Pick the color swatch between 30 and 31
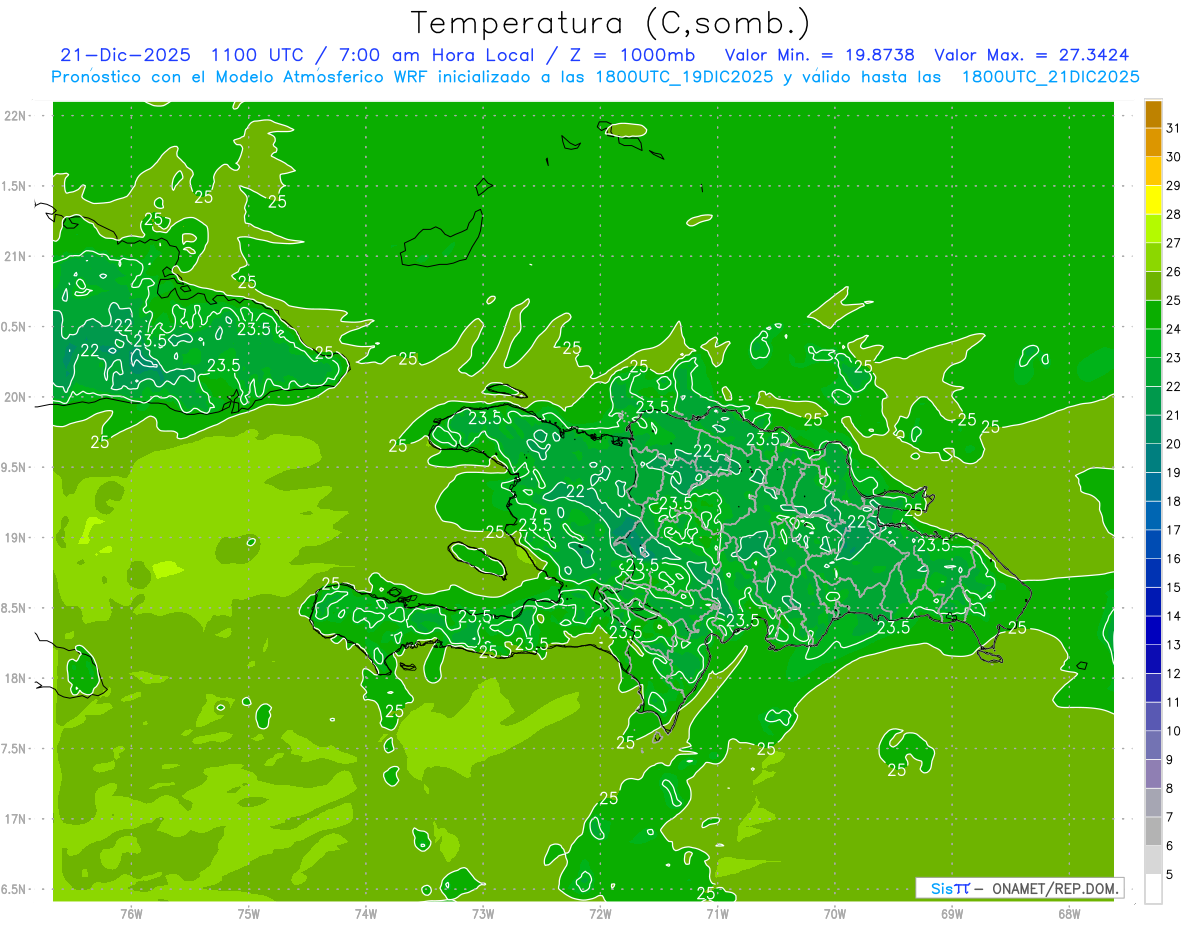1200x927 pixels. [1153, 143]
